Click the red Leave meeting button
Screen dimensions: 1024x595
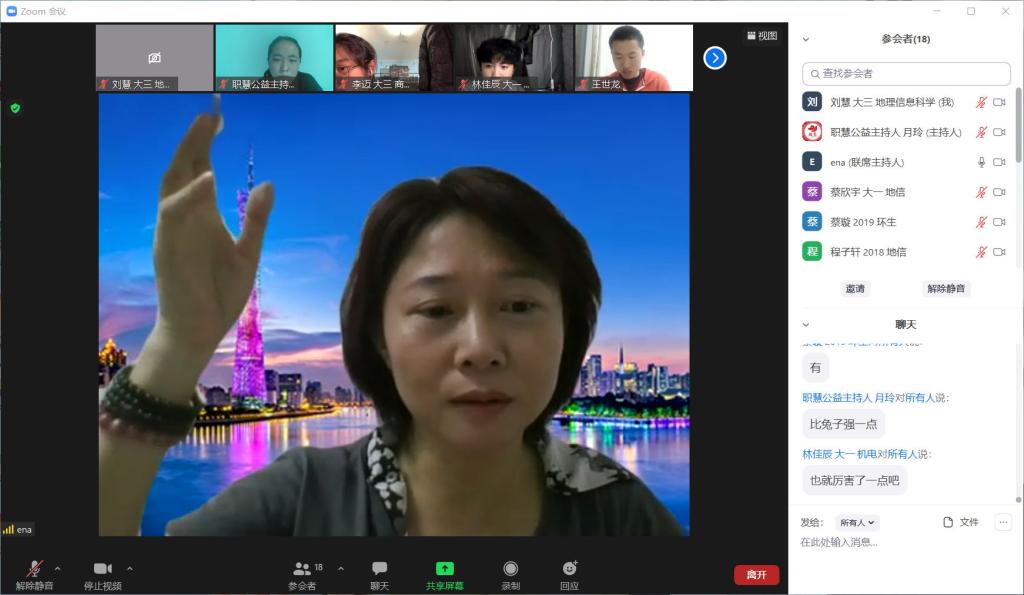tap(756, 575)
